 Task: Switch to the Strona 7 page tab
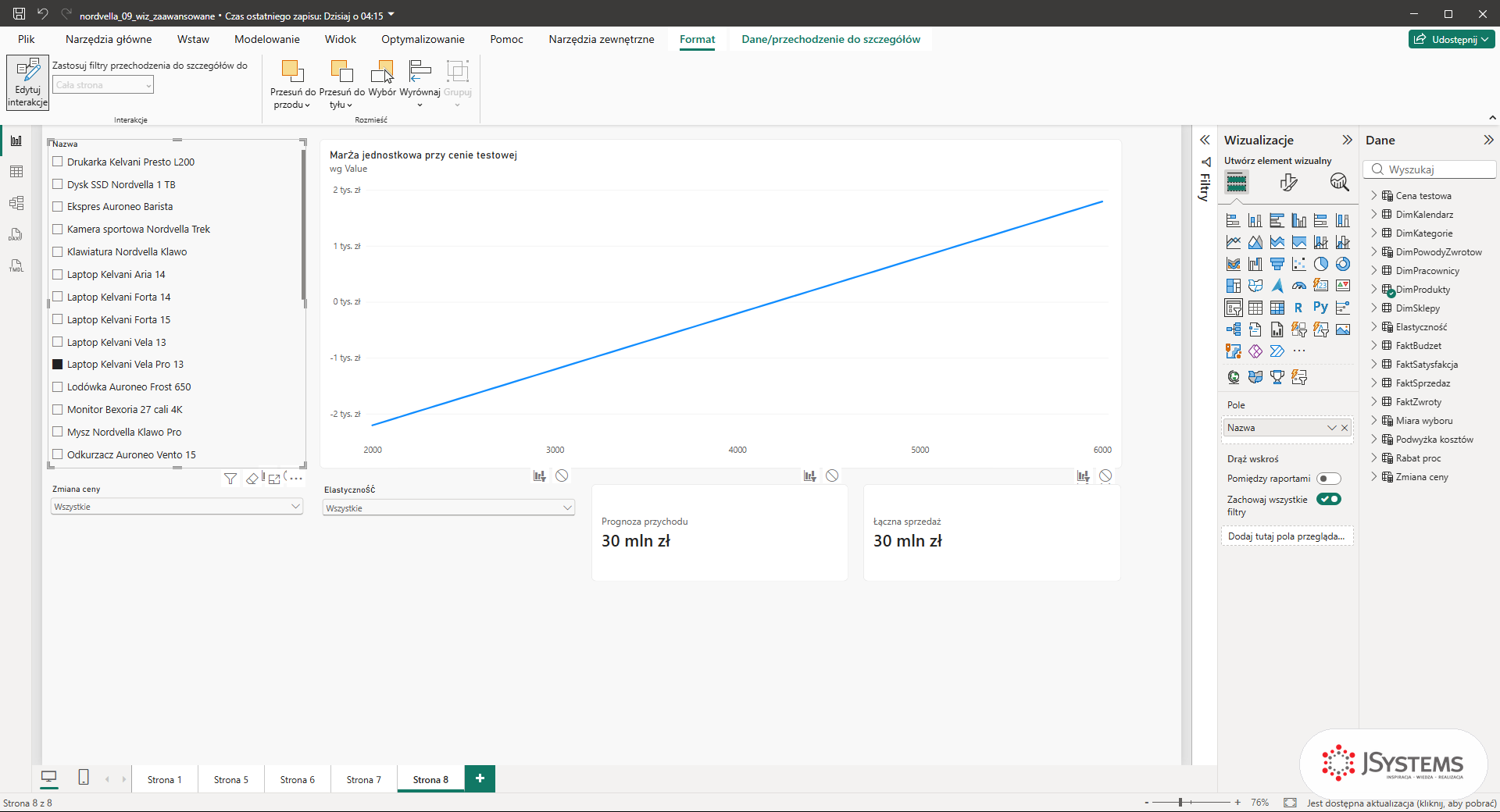coord(364,779)
